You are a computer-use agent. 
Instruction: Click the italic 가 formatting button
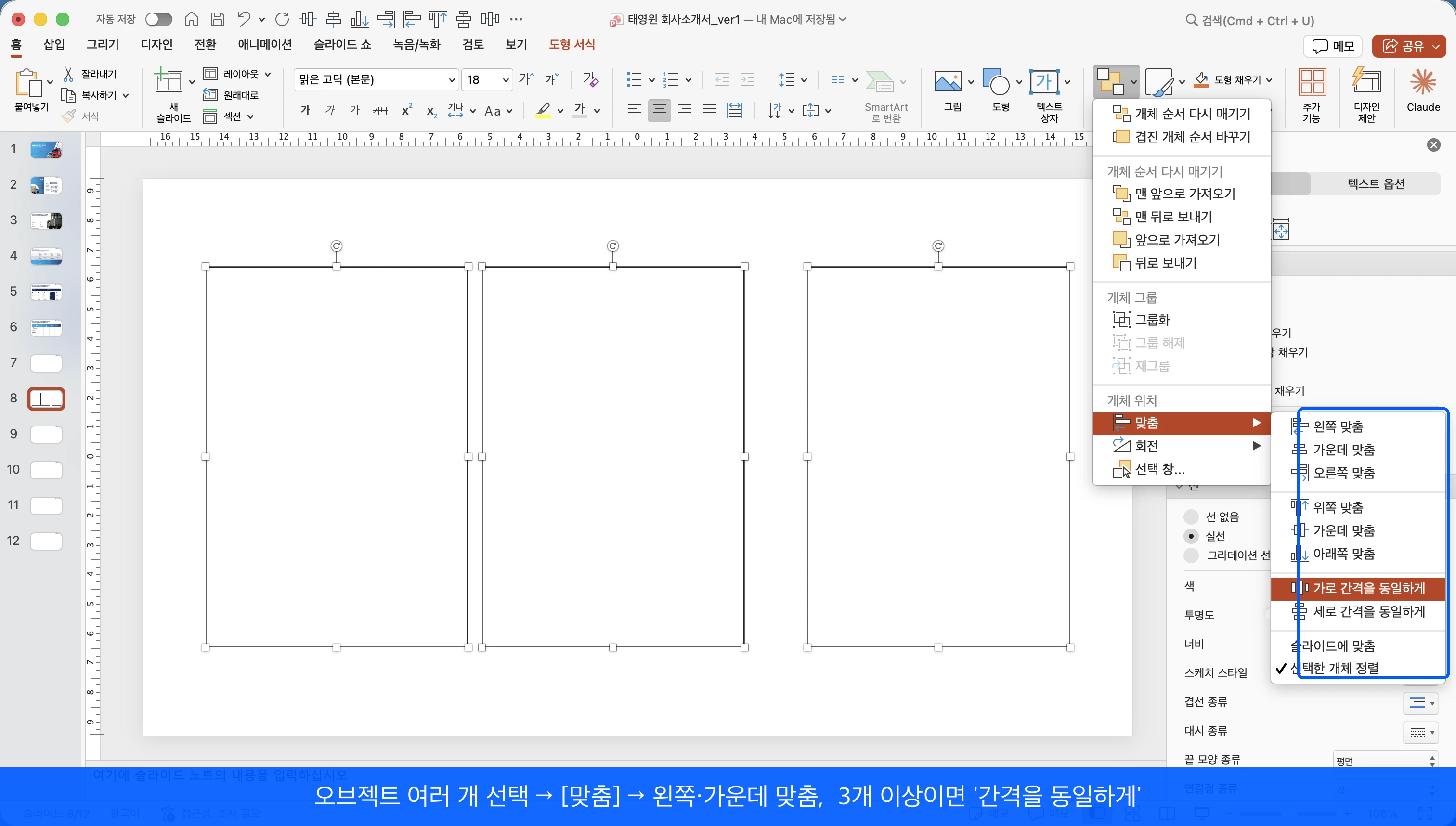[x=330, y=110]
